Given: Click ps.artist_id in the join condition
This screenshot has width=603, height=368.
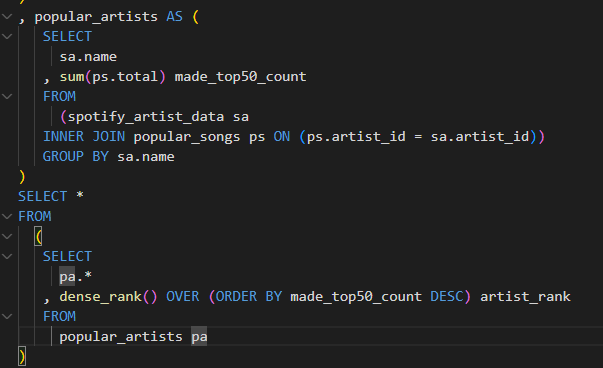Looking at the screenshot, I should coord(356,137).
